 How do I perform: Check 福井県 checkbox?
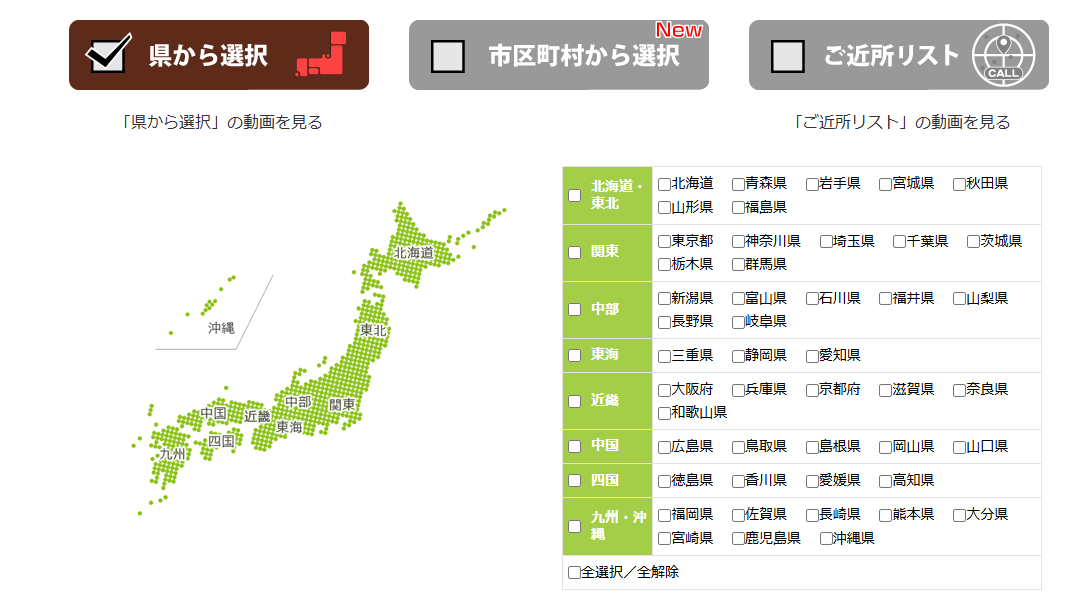[885, 299]
